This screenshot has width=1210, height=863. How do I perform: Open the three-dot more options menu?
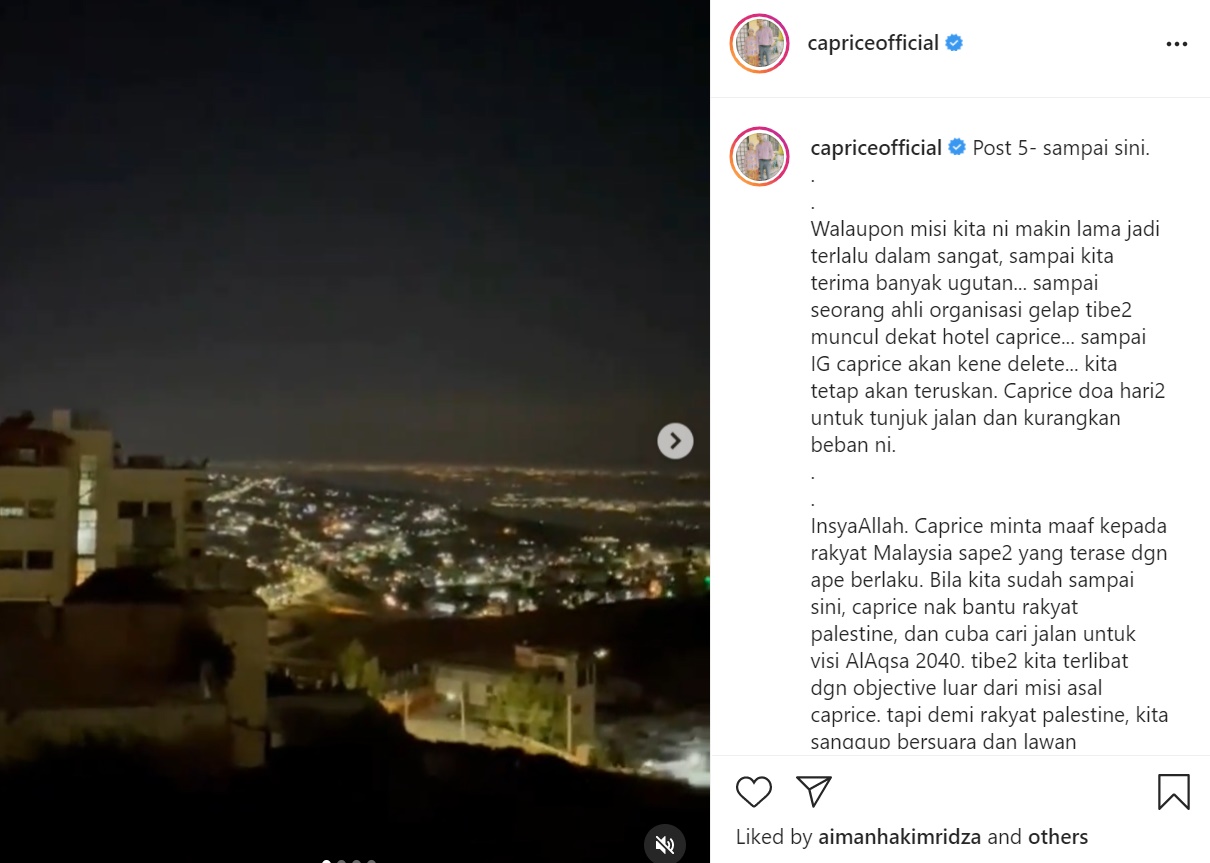tap(1176, 44)
